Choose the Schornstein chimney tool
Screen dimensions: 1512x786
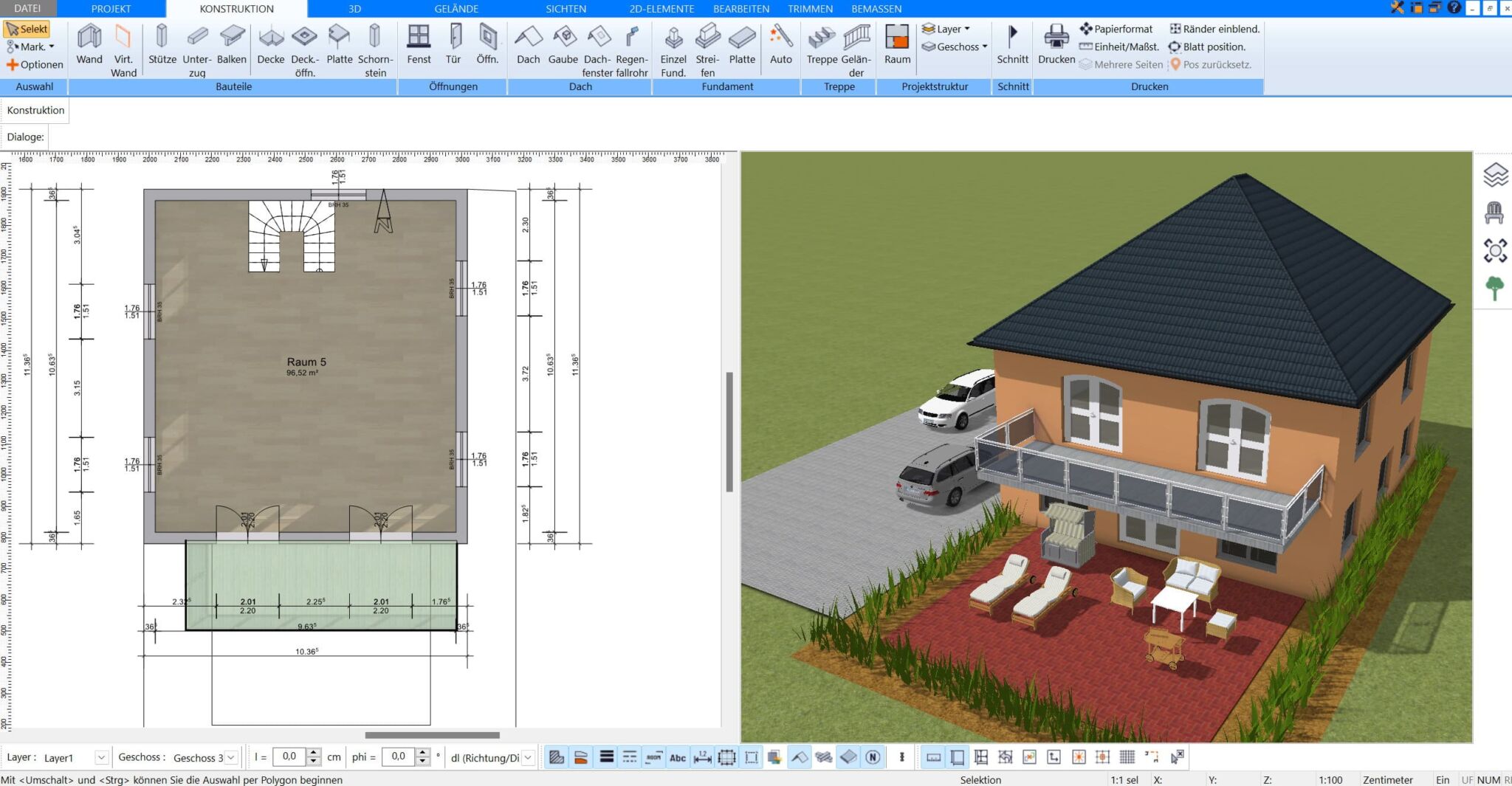(375, 50)
